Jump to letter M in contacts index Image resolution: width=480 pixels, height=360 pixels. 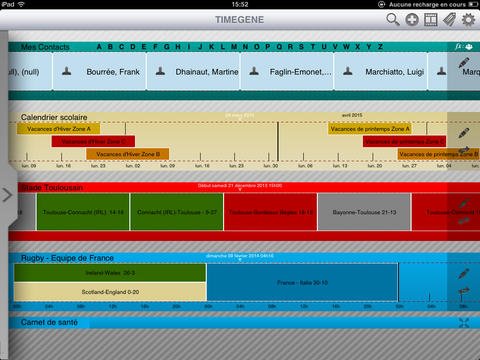point(234,47)
